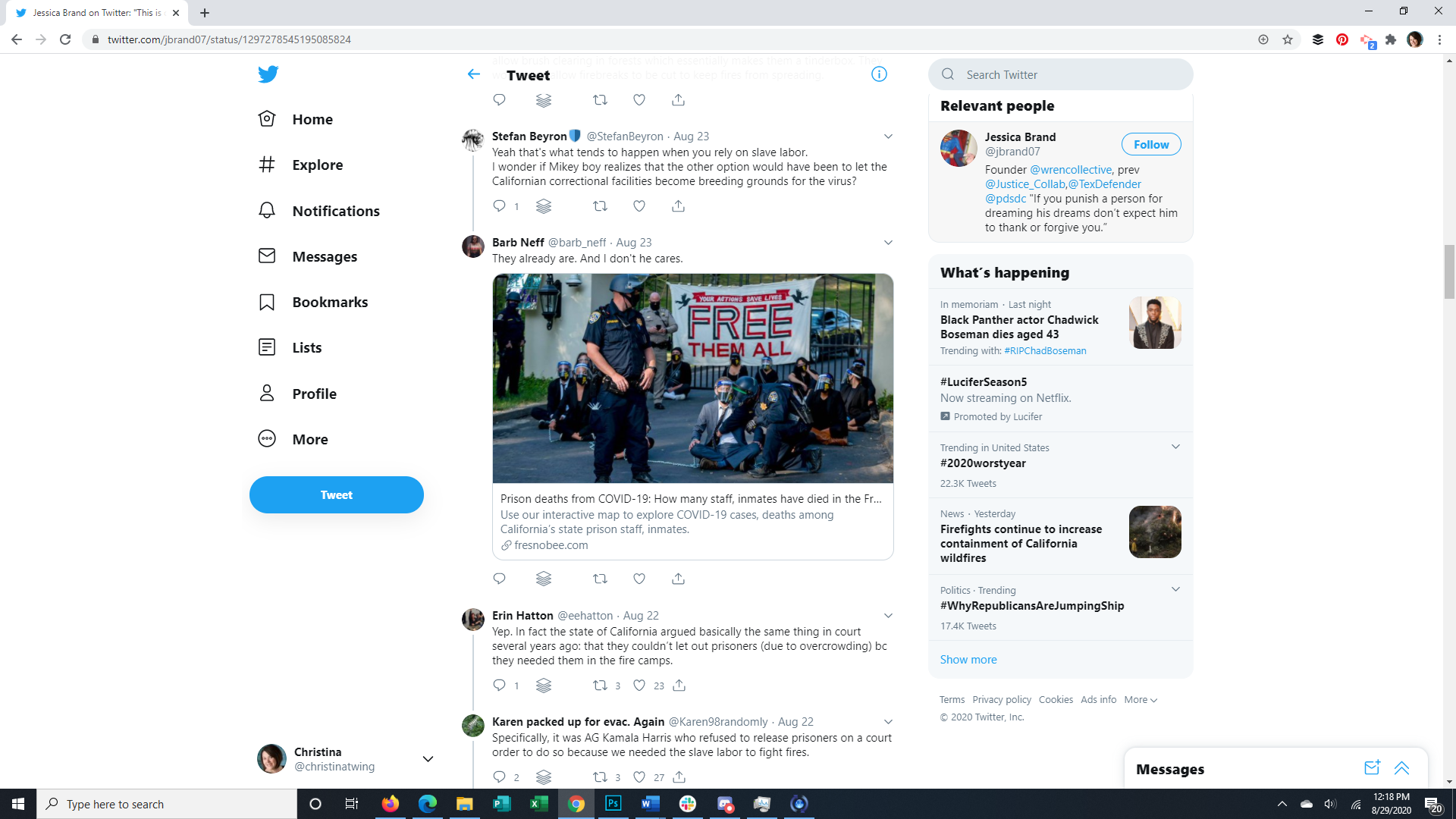Like Erin Hatton's reply
1456x819 pixels.
(x=639, y=686)
